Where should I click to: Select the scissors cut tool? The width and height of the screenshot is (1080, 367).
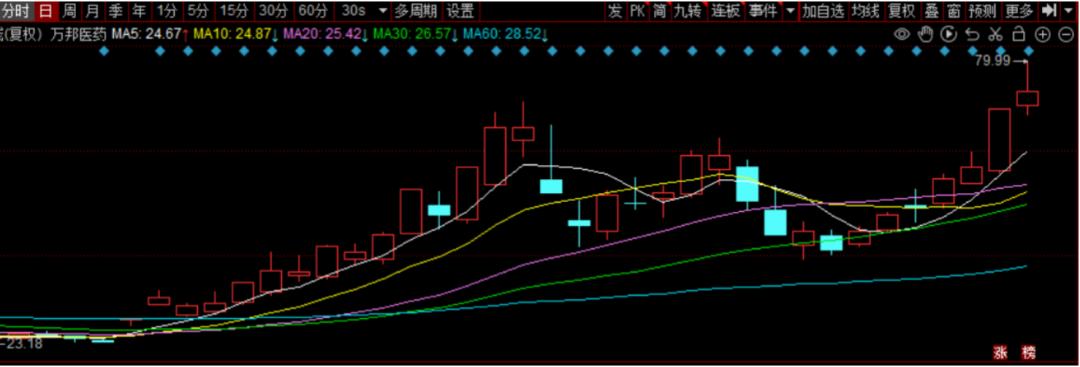pyautogui.click(x=995, y=34)
